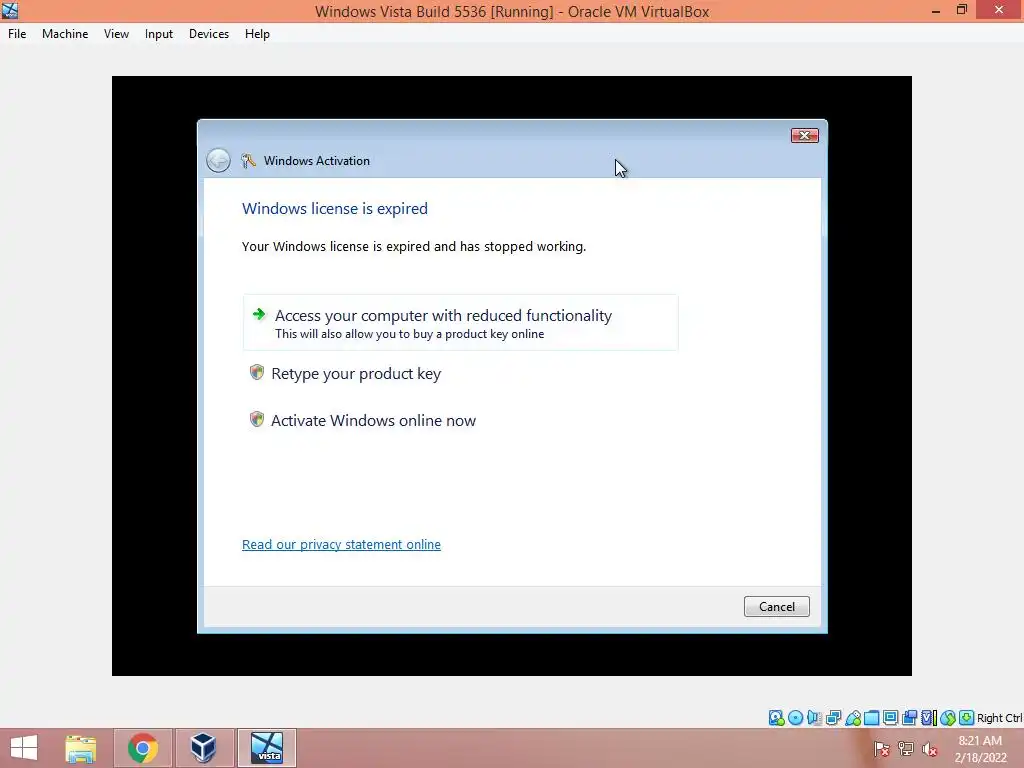Click the recording status icon in VirtualBox
The height and width of the screenshot is (768, 1024).
point(909,718)
